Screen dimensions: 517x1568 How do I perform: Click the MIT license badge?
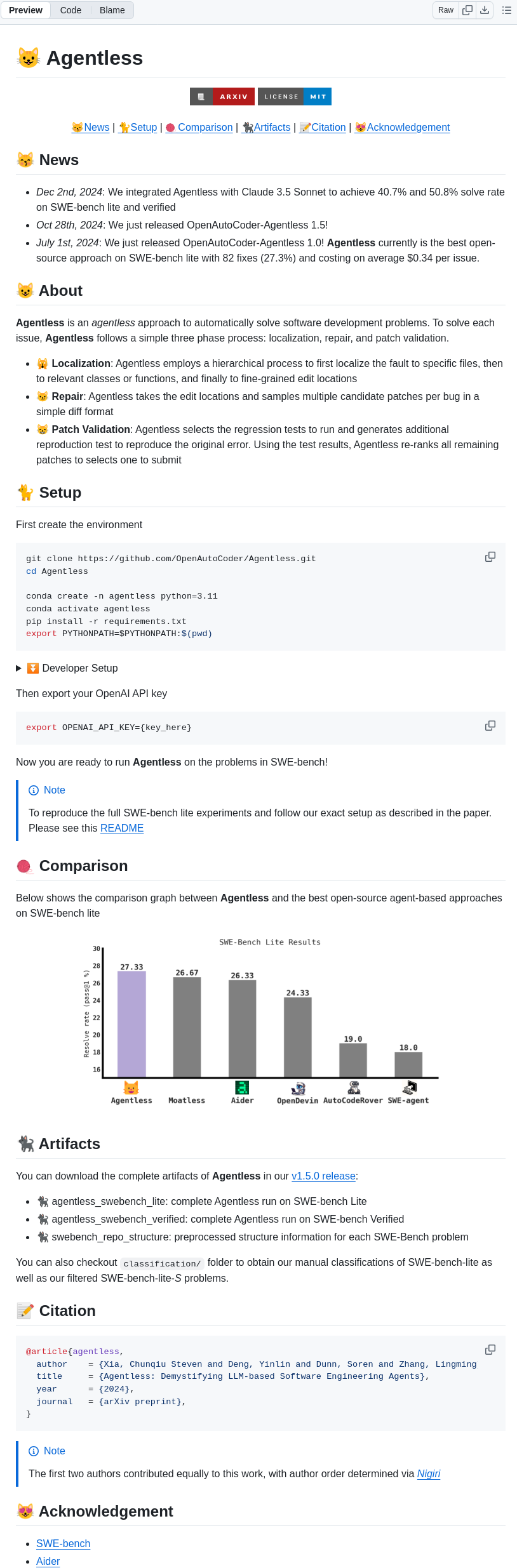coord(295,96)
